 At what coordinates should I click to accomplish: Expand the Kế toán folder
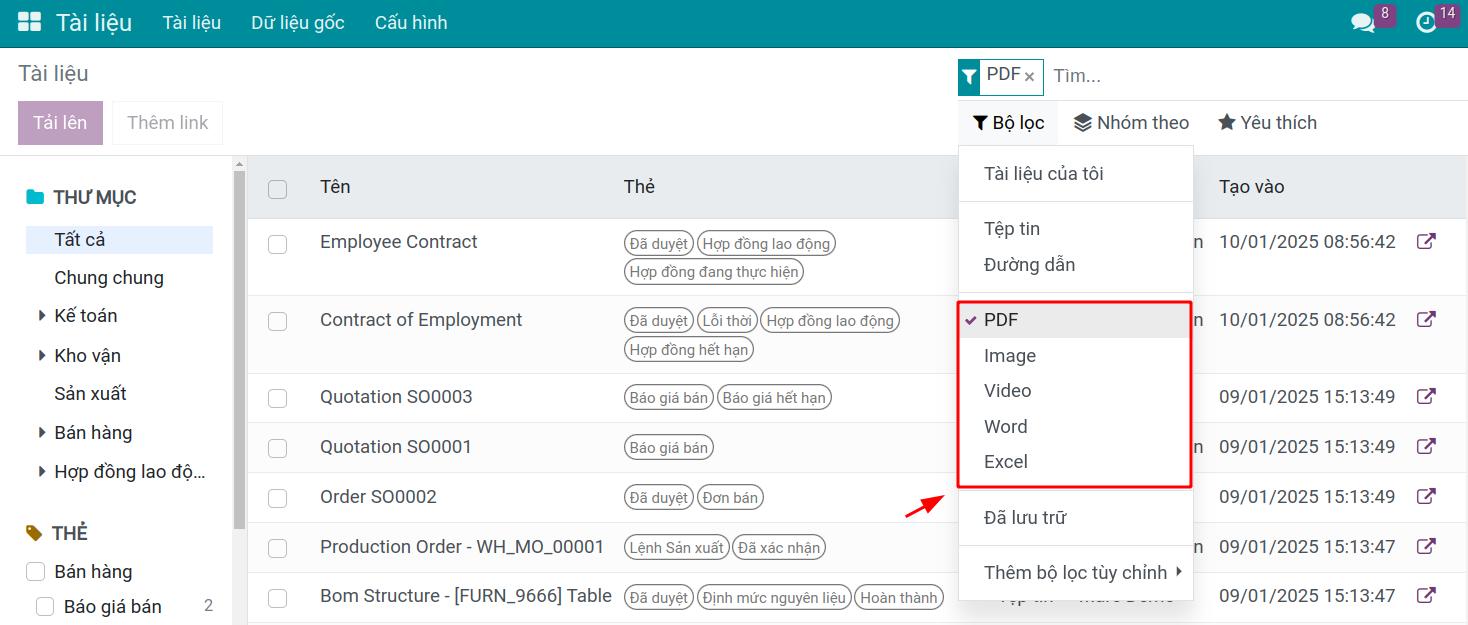tap(42, 316)
